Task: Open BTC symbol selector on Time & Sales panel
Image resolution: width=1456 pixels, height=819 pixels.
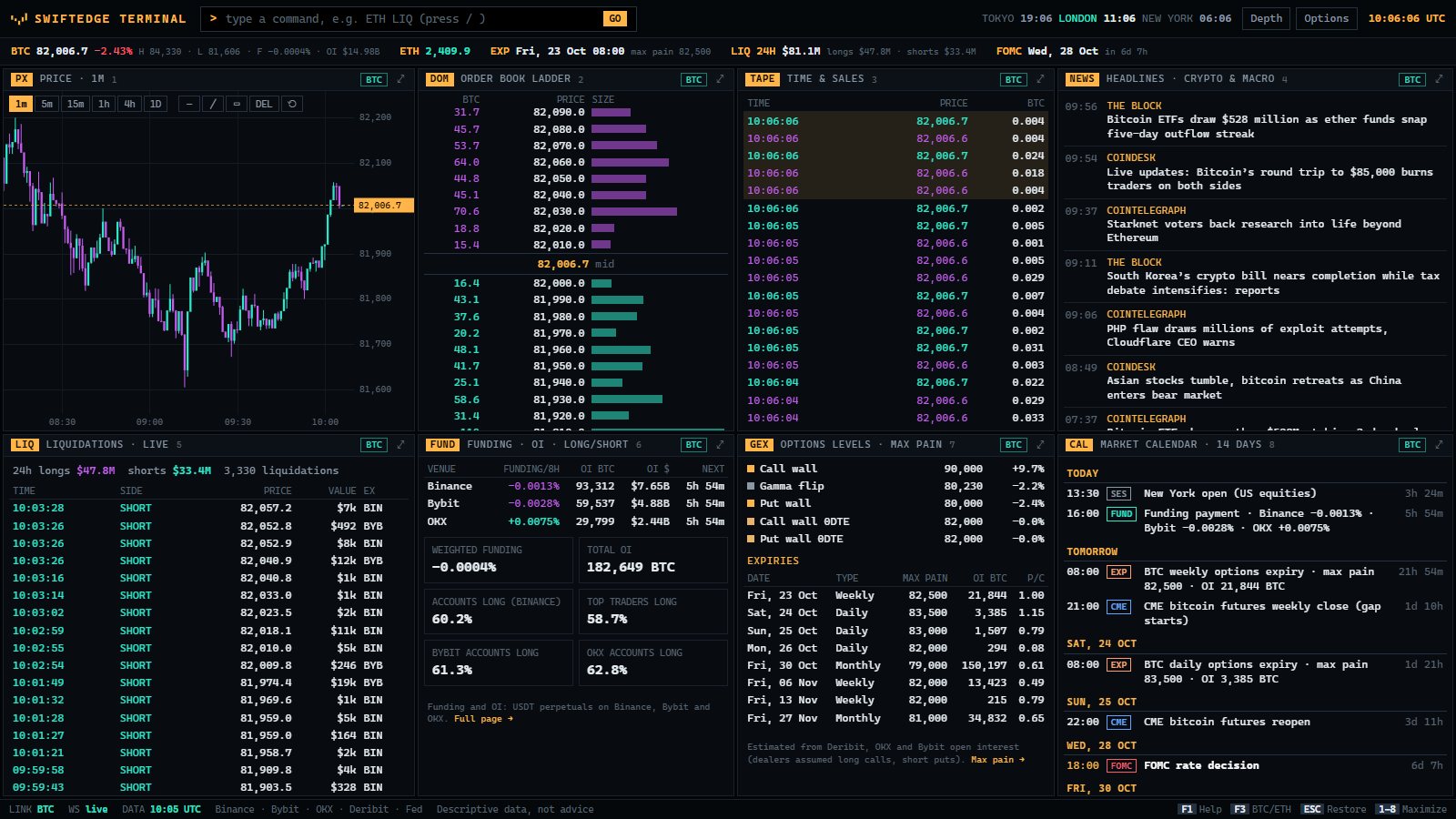Action: [x=1014, y=80]
